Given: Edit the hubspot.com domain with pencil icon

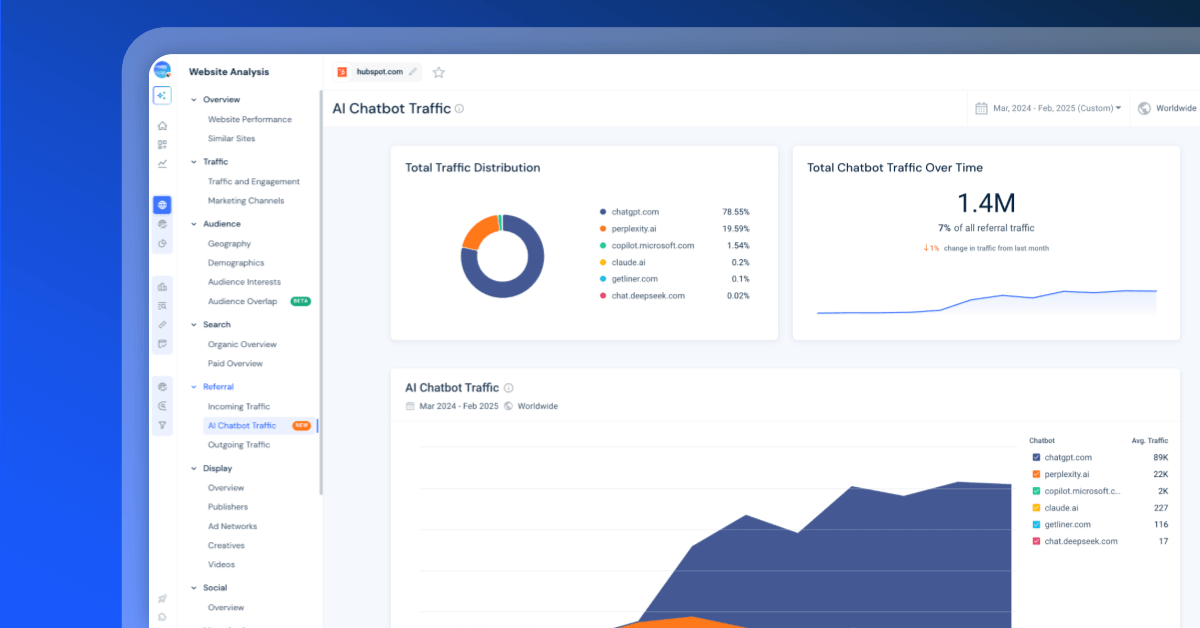Looking at the screenshot, I should [413, 72].
